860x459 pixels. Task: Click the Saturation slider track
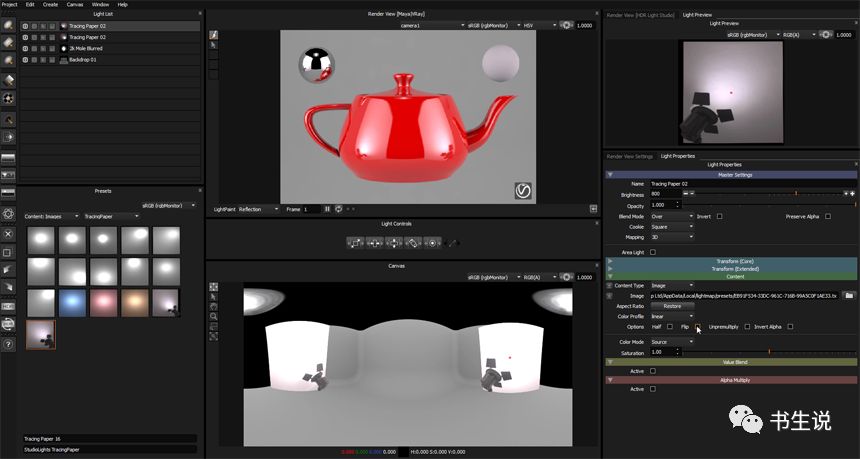point(770,352)
